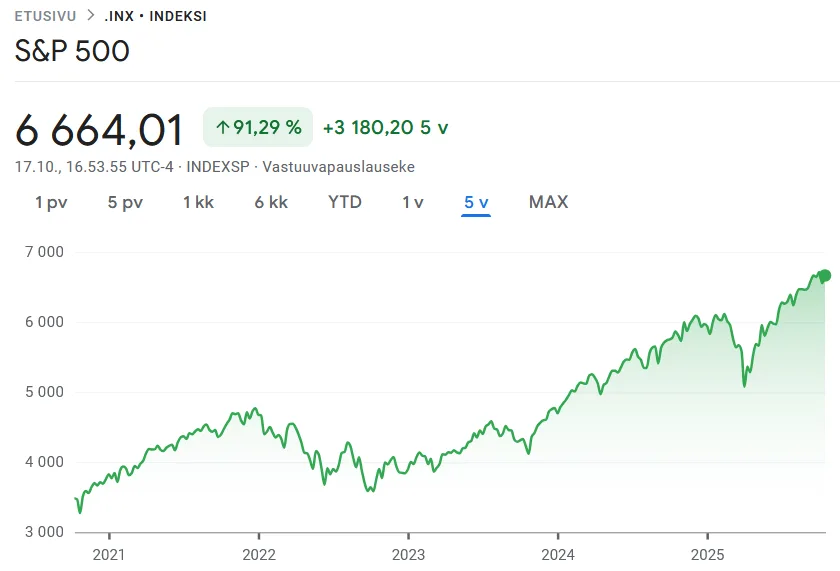This screenshot has width=840, height=571.
Task: Click the breadcrumb chevron arrow
Action: coord(90,16)
